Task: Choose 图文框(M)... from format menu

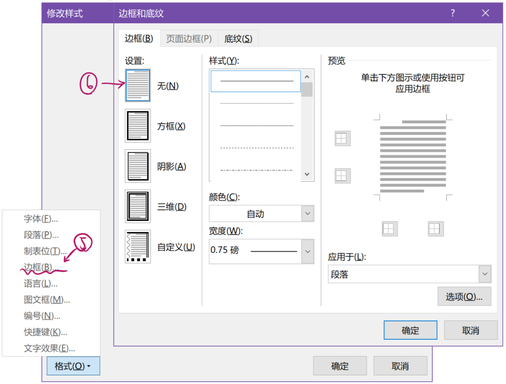Action: click(x=47, y=300)
